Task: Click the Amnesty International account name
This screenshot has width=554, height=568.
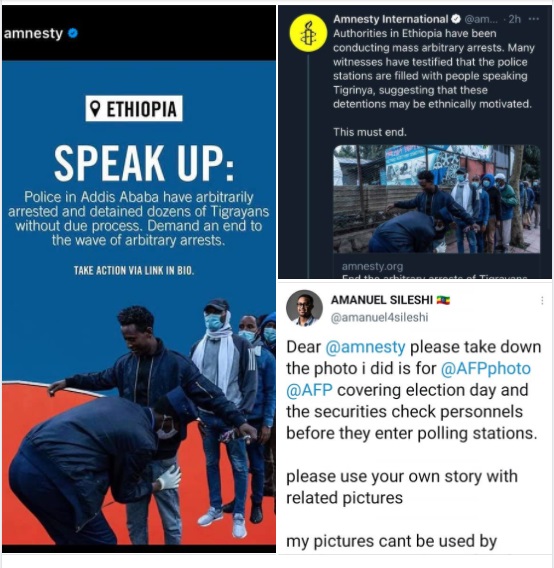Action: tap(391, 19)
